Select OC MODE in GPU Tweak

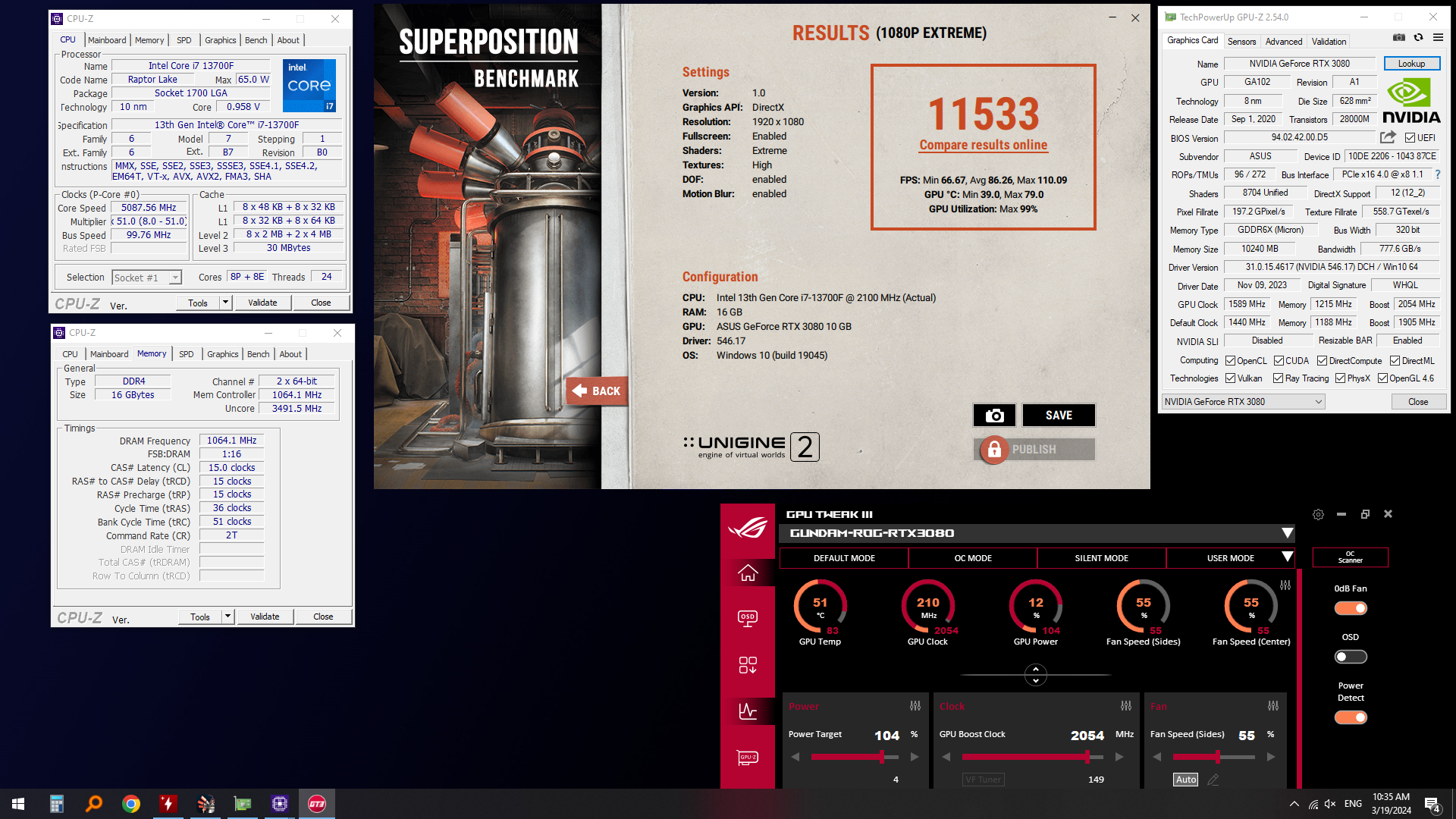(973, 558)
